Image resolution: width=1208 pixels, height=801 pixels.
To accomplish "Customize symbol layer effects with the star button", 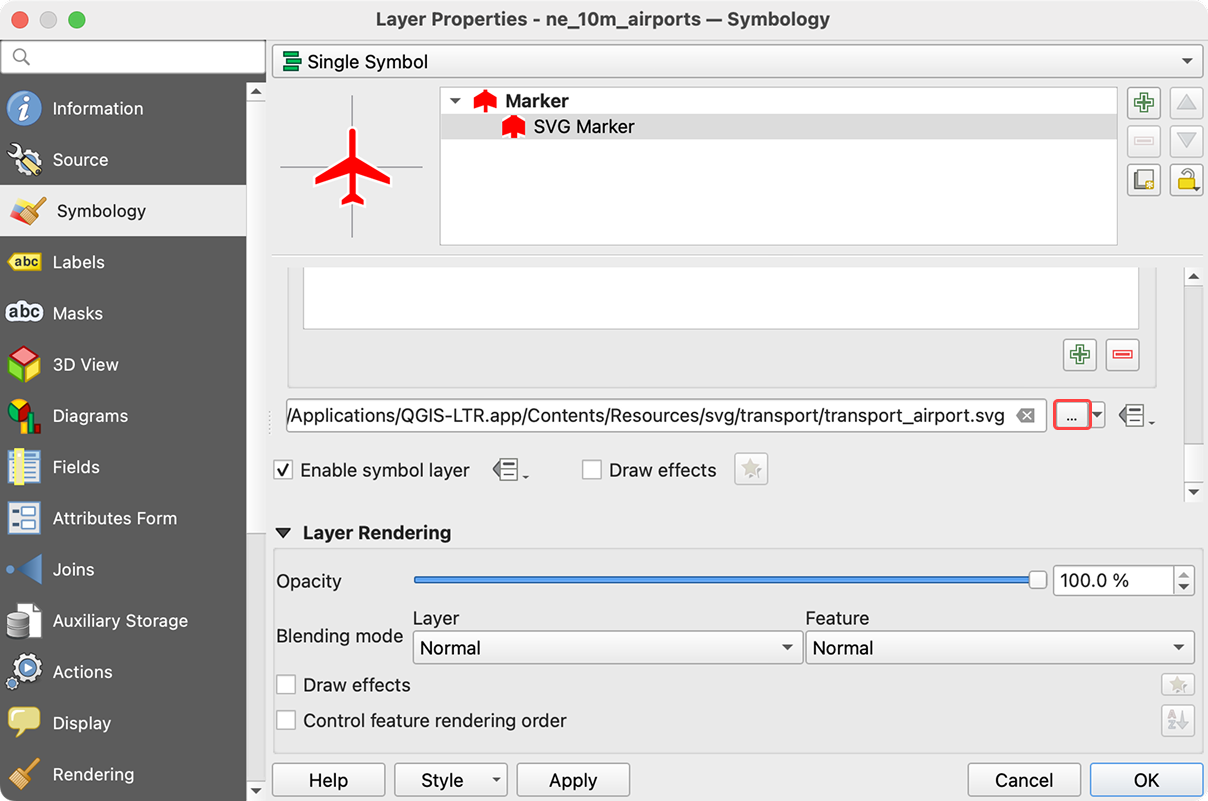I will pyautogui.click(x=751, y=469).
